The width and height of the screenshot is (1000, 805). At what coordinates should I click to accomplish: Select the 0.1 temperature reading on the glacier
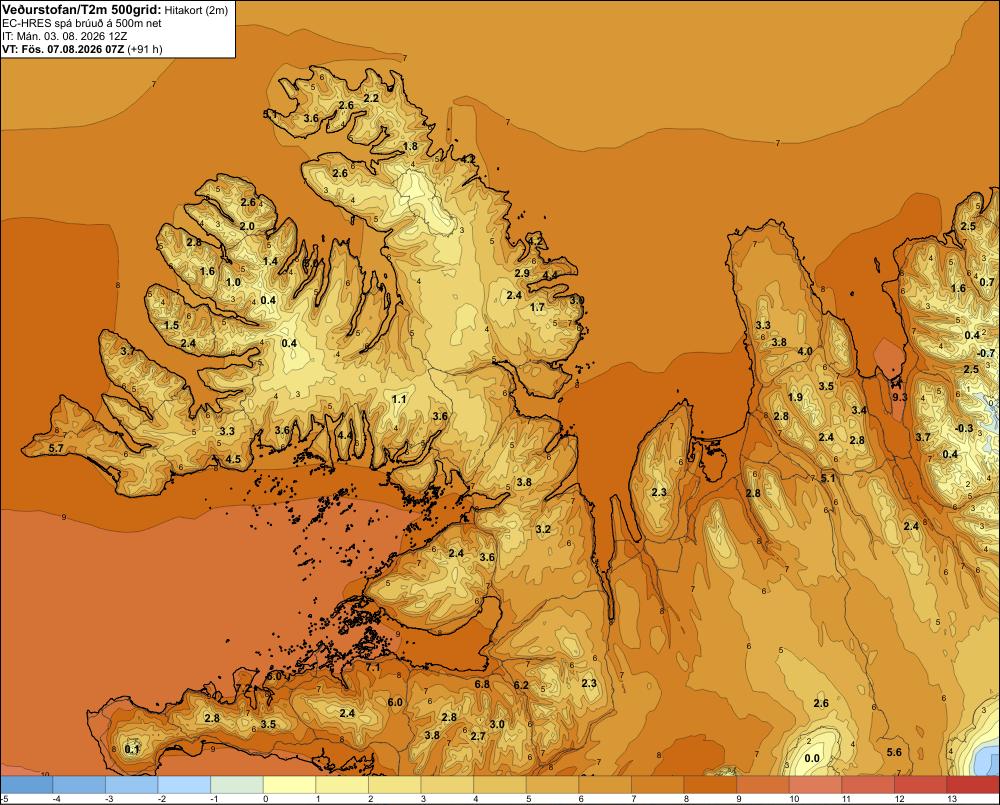coord(132,750)
